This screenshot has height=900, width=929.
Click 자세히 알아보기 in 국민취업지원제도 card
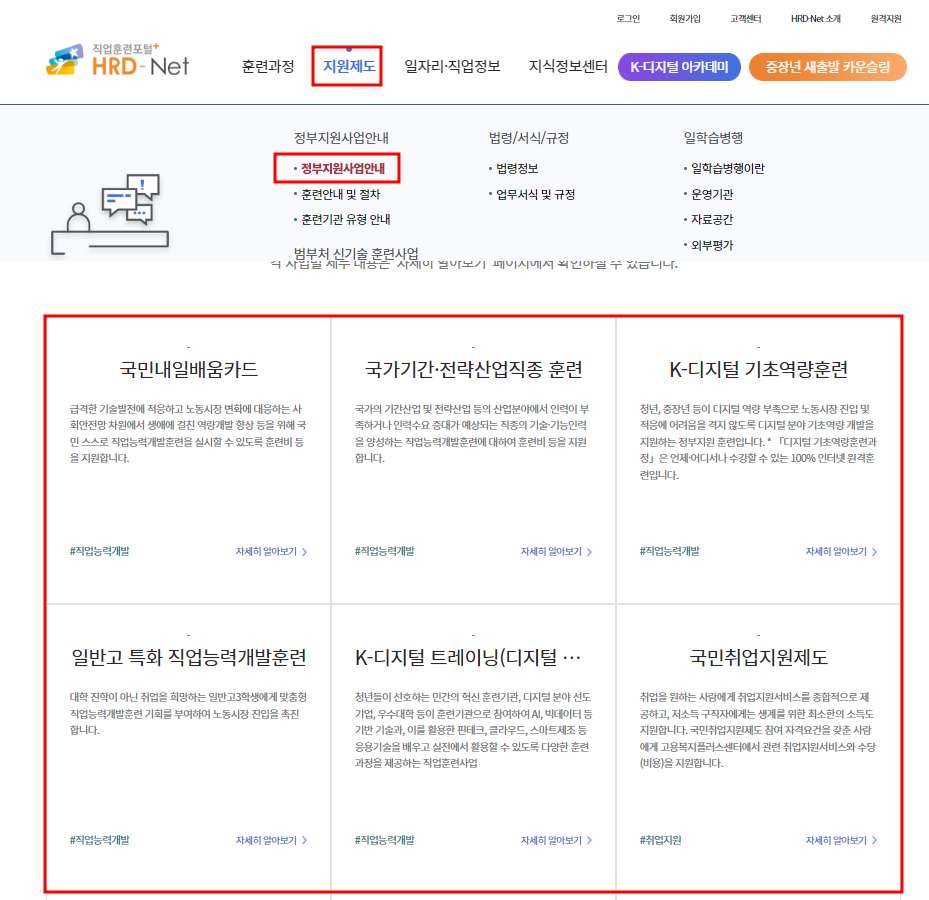click(x=841, y=840)
